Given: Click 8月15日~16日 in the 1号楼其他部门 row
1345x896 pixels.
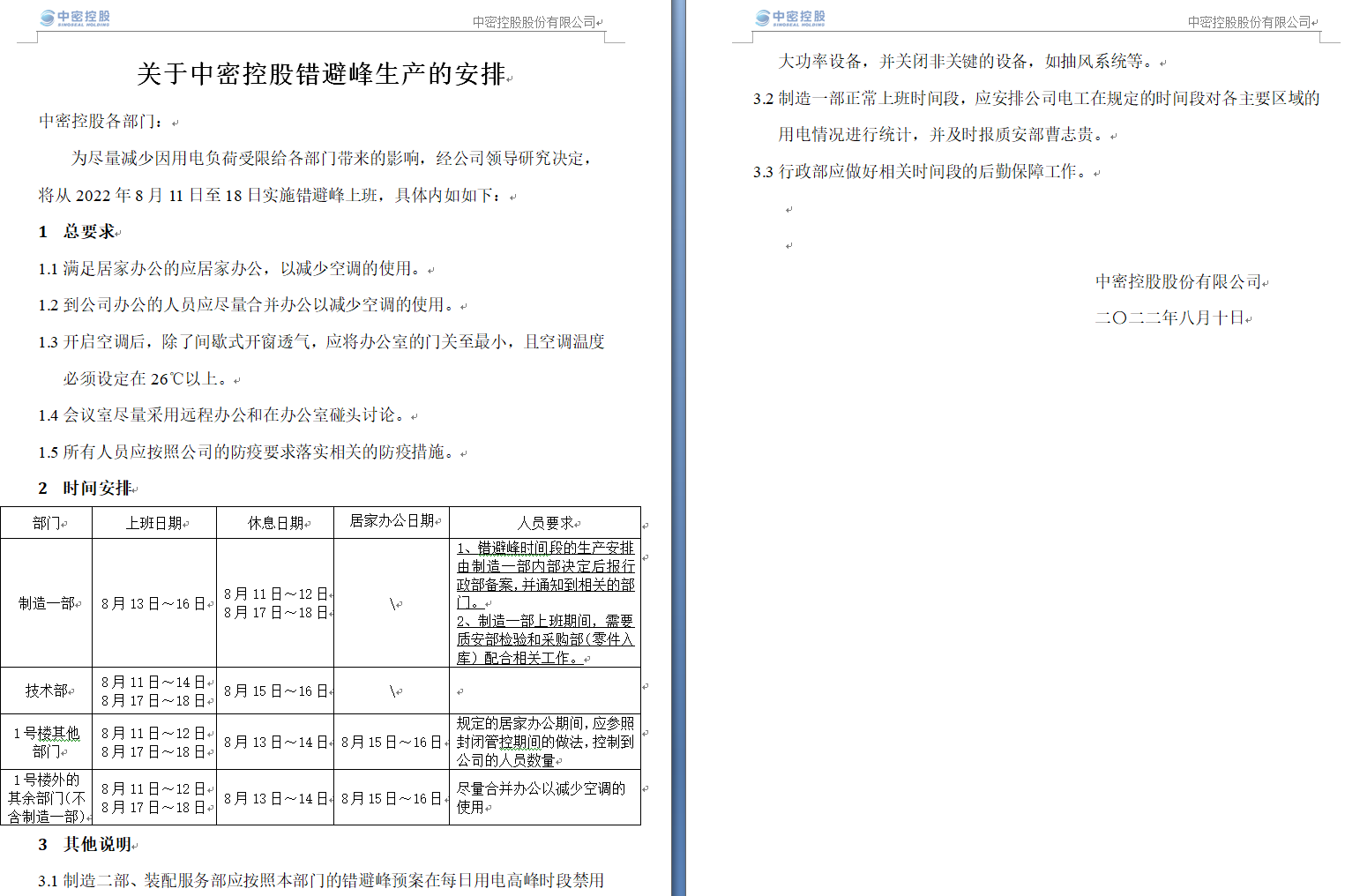Looking at the screenshot, I should pyautogui.click(x=392, y=743).
